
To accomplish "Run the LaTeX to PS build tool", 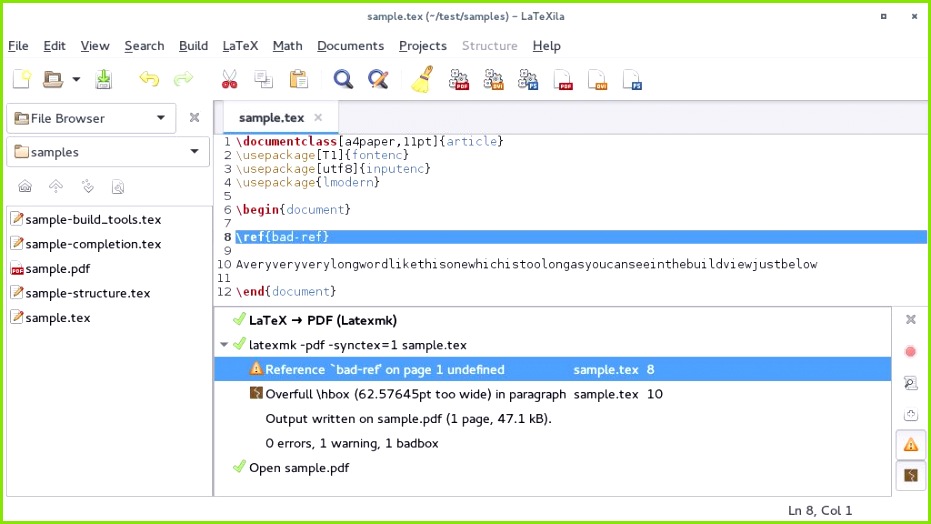I will point(527,79).
